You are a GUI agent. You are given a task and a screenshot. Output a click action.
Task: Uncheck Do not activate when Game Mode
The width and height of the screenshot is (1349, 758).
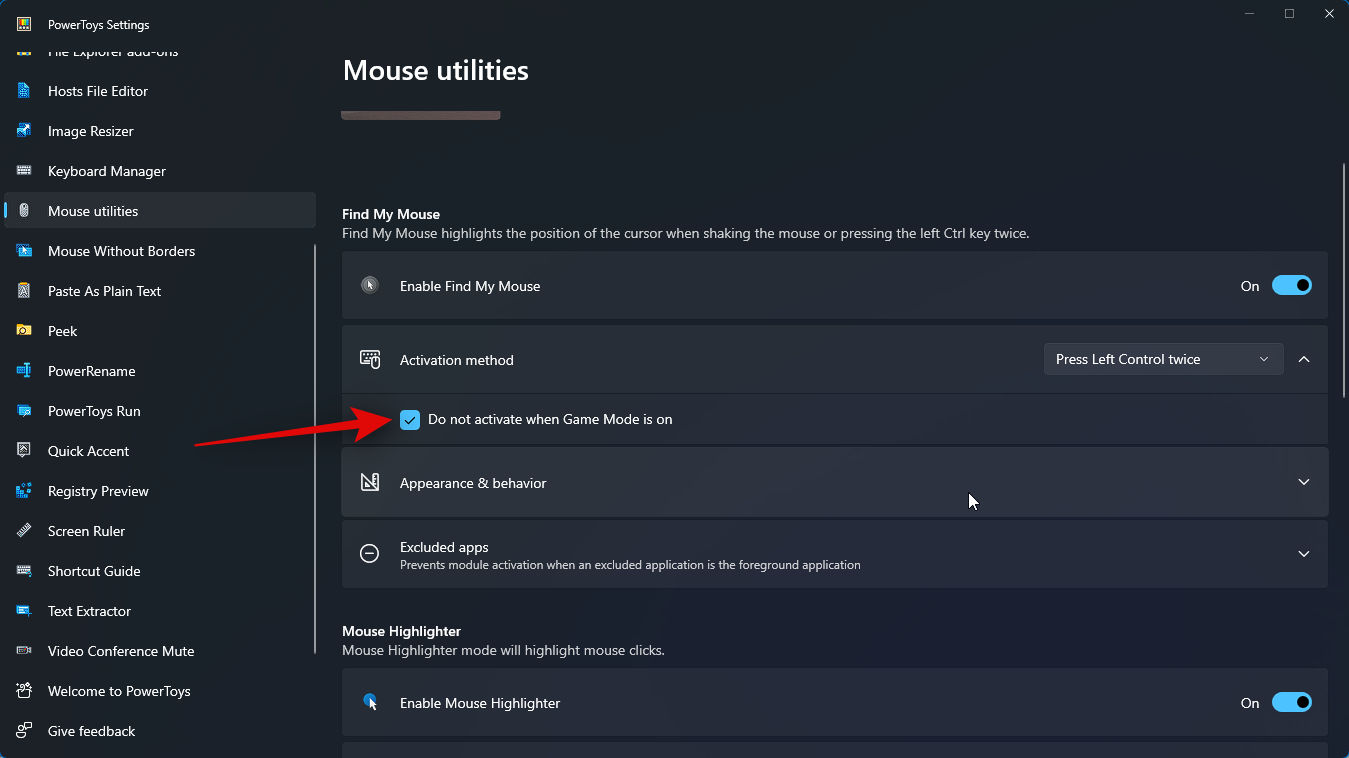tap(410, 420)
